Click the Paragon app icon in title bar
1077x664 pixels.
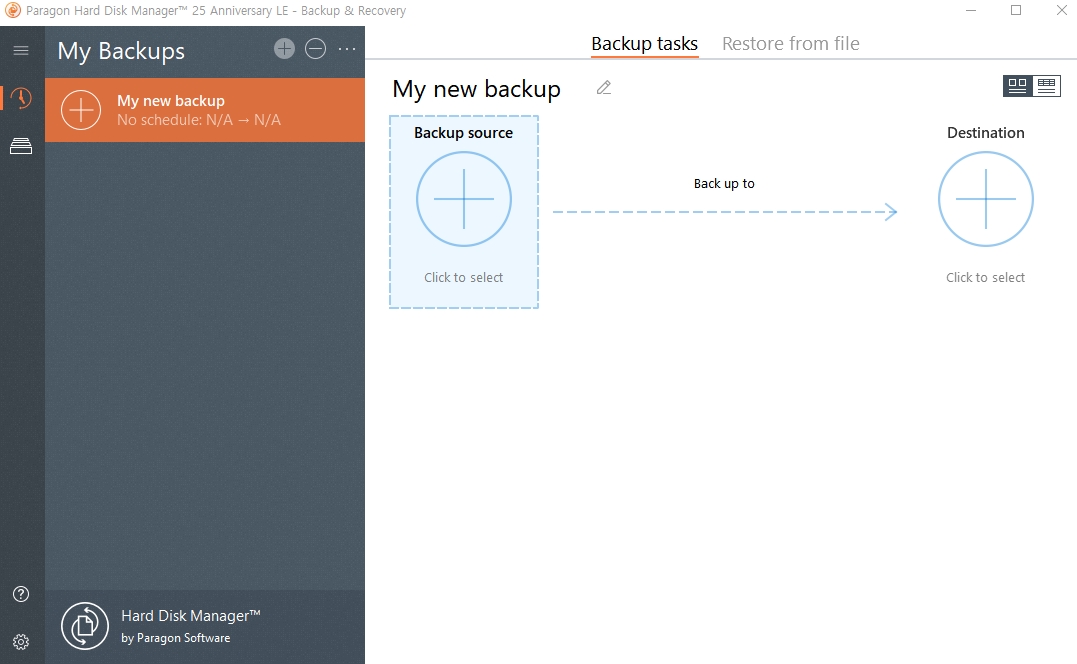pyautogui.click(x=12, y=10)
